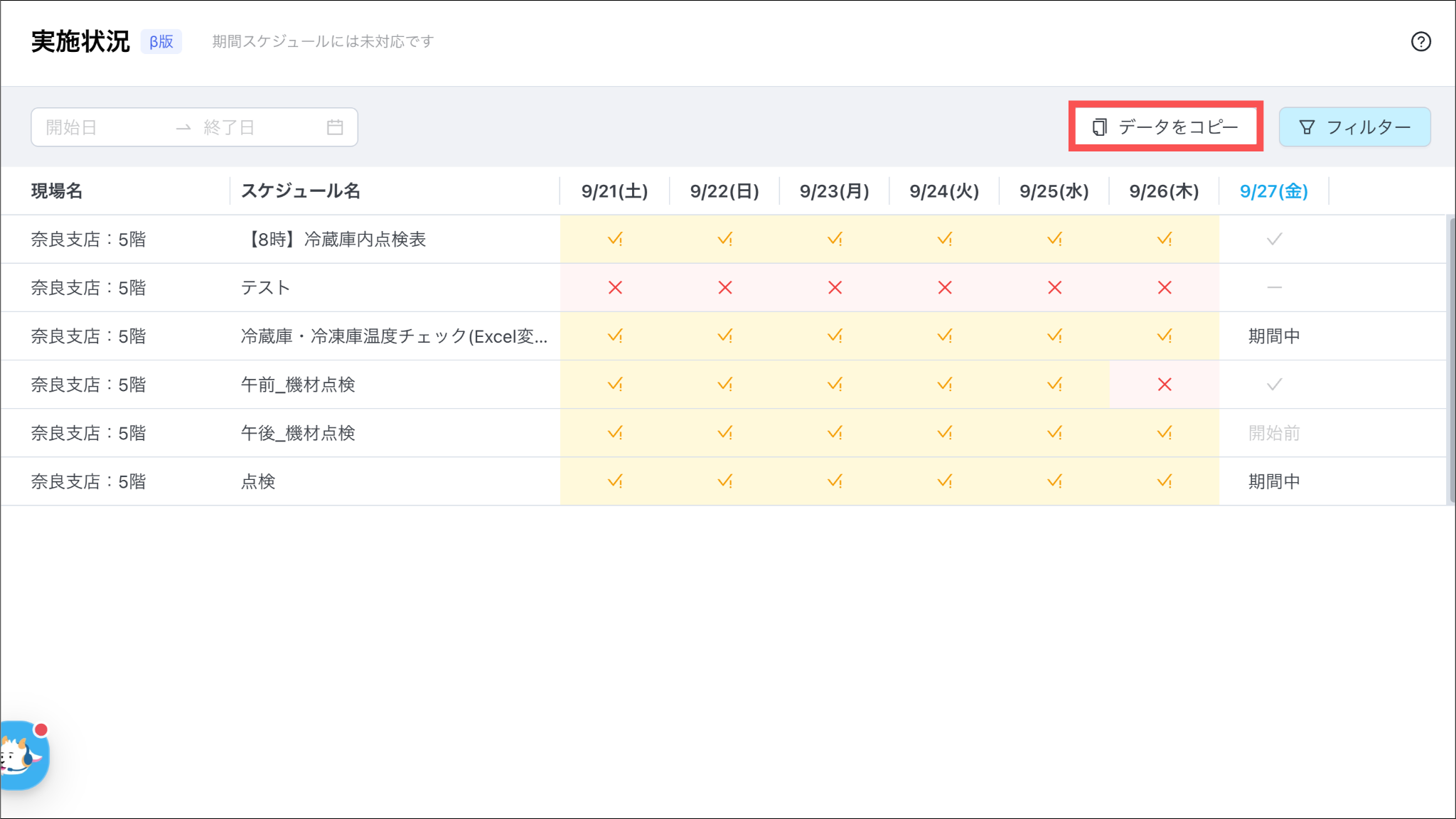
Task: Click the データをコピー button
Action: click(1165, 127)
